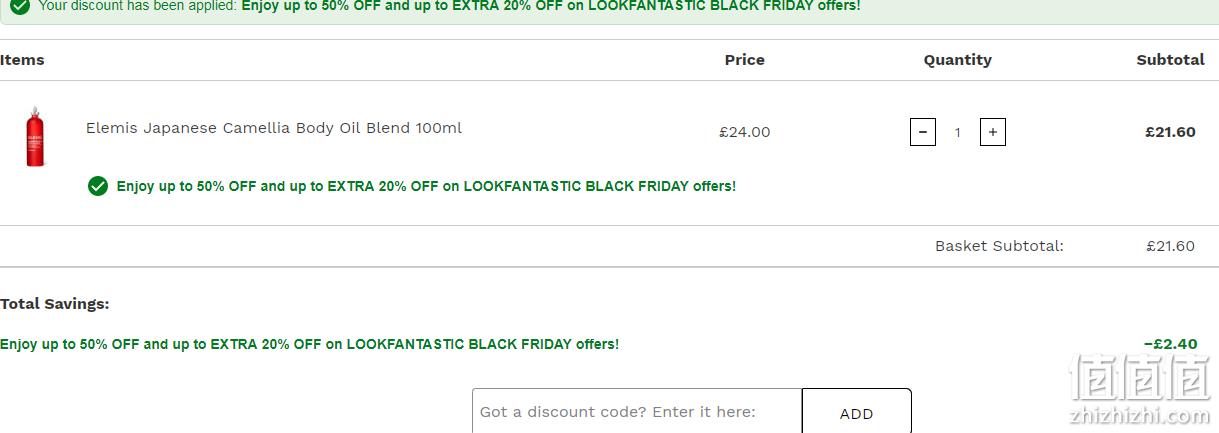This screenshot has width=1219, height=433.
Task: Click the green checkmark icon beside product offer
Action: [97, 186]
